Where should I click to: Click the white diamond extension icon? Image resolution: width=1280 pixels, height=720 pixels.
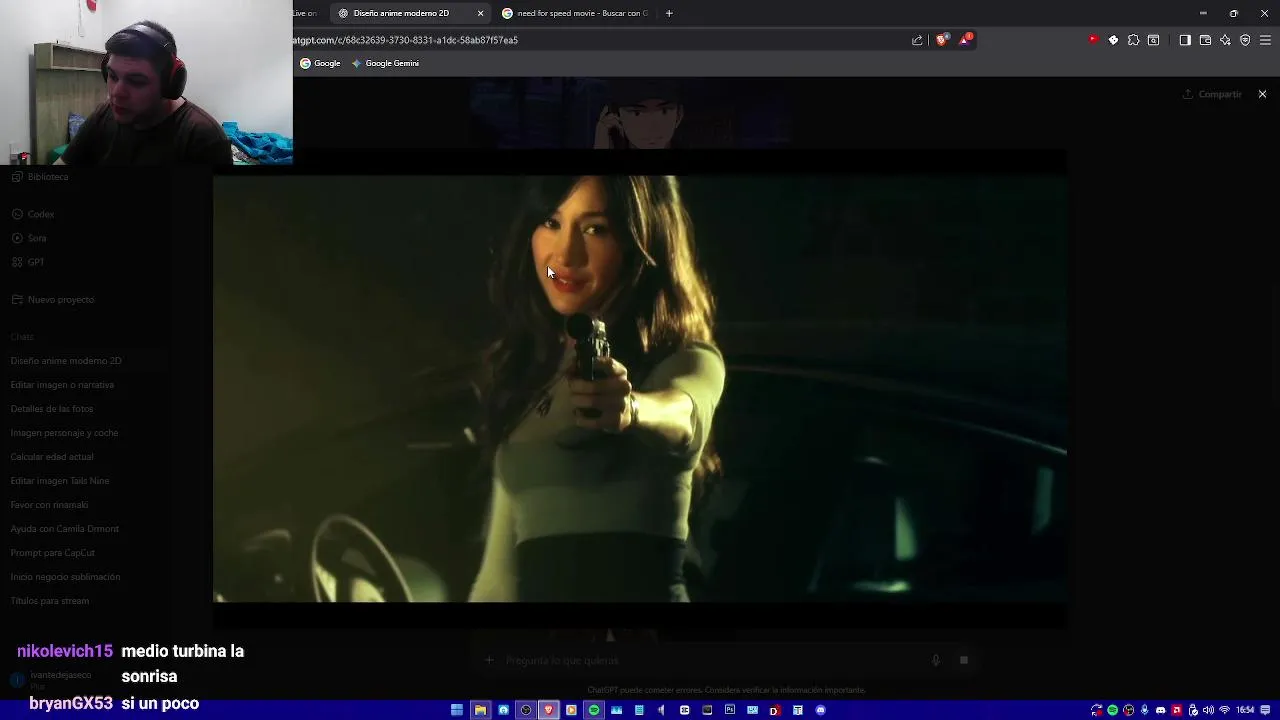(1113, 40)
